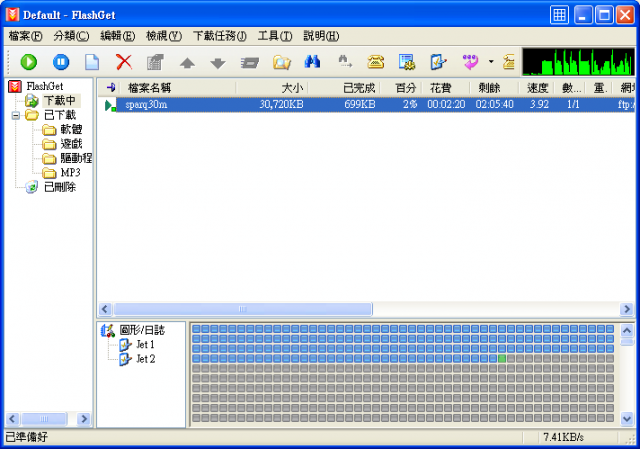Move job up with up arrow icon
Image resolution: width=640 pixels, height=449 pixels.
click(187, 63)
